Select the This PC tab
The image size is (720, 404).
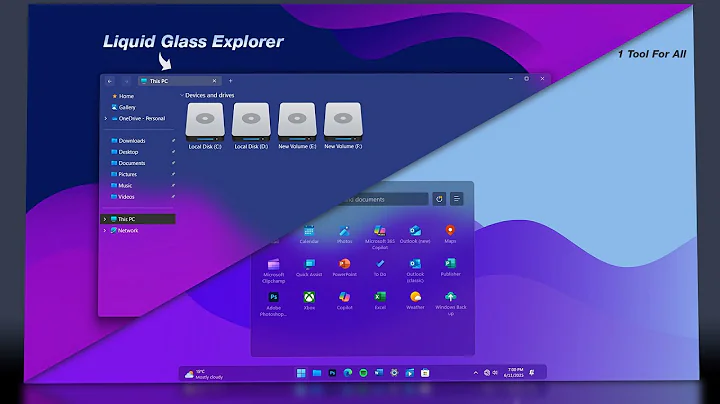[x=179, y=81]
